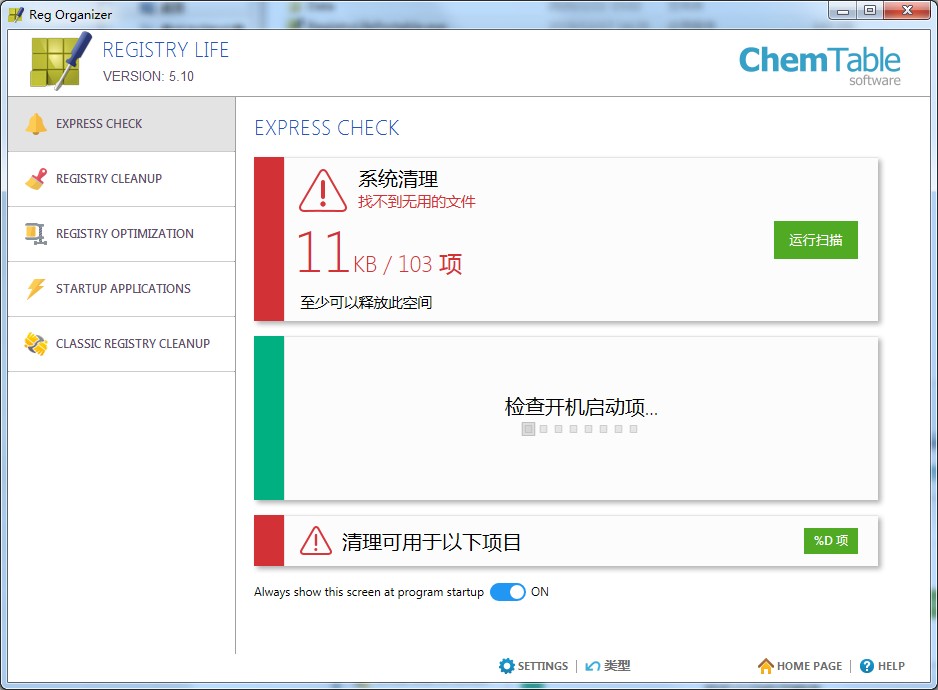Toggle Always show this screen switch
The width and height of the screenshot is (938, 690).
(508, 592)
